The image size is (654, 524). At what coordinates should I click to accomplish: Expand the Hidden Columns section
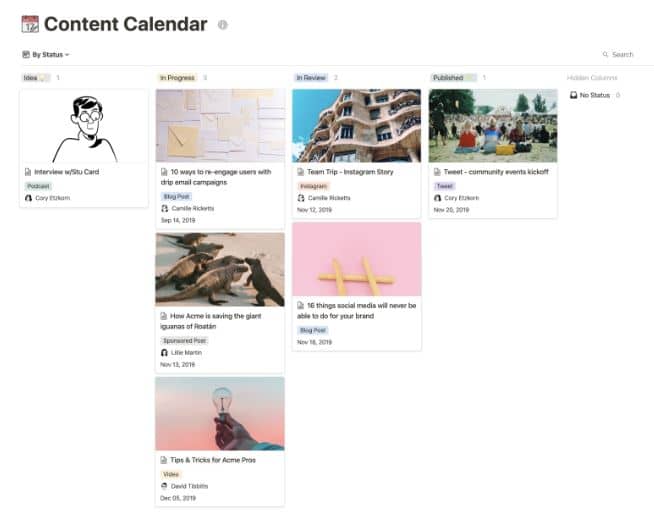592,78
